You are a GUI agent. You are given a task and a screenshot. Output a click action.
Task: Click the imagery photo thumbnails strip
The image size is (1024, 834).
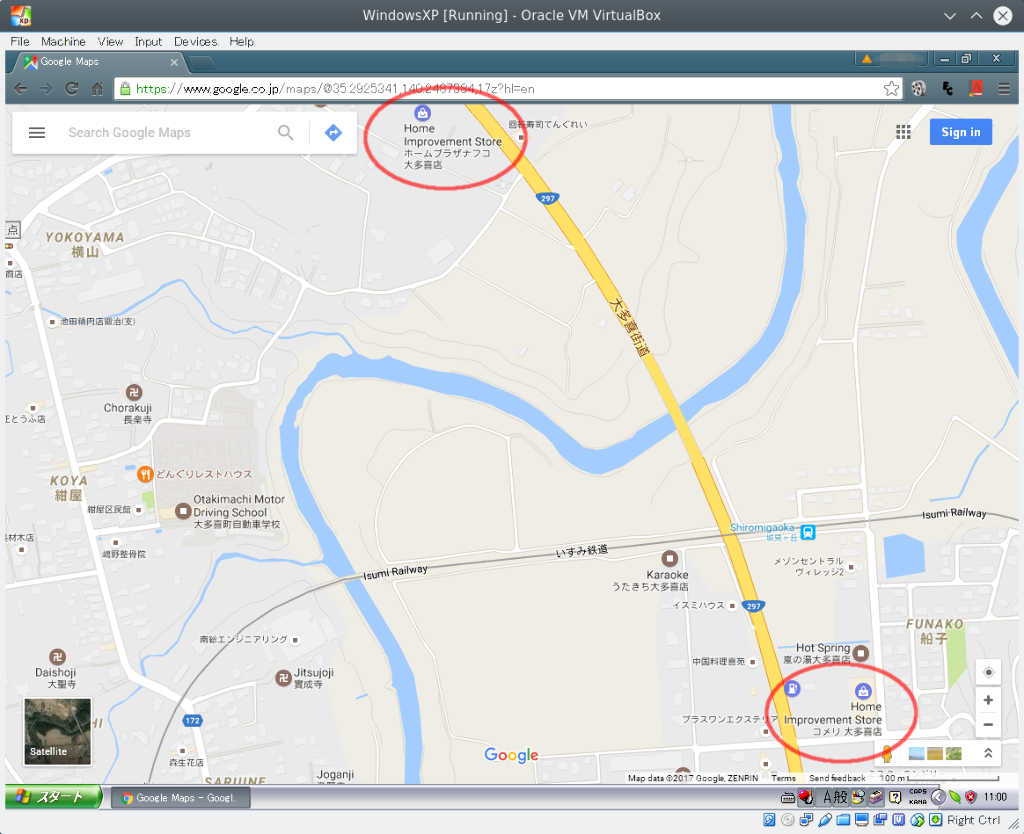(935, 753)
